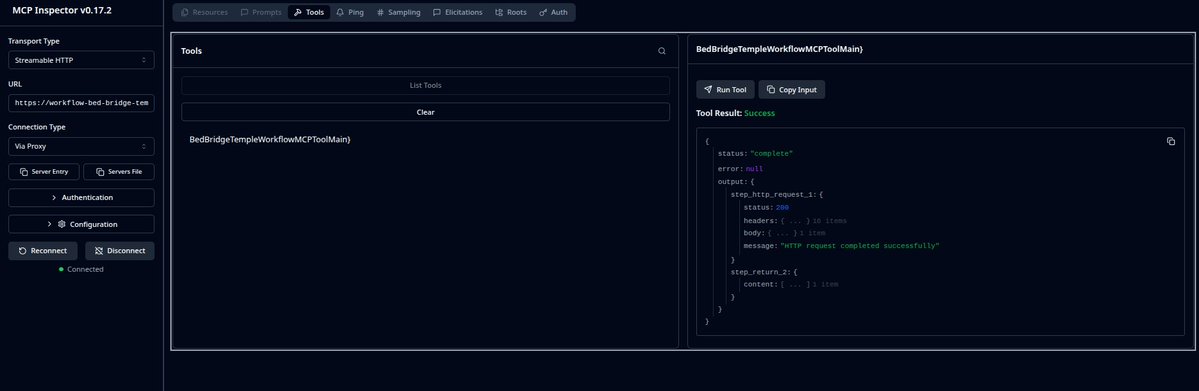Click the search icon in Tools panel

coord(661,51)
